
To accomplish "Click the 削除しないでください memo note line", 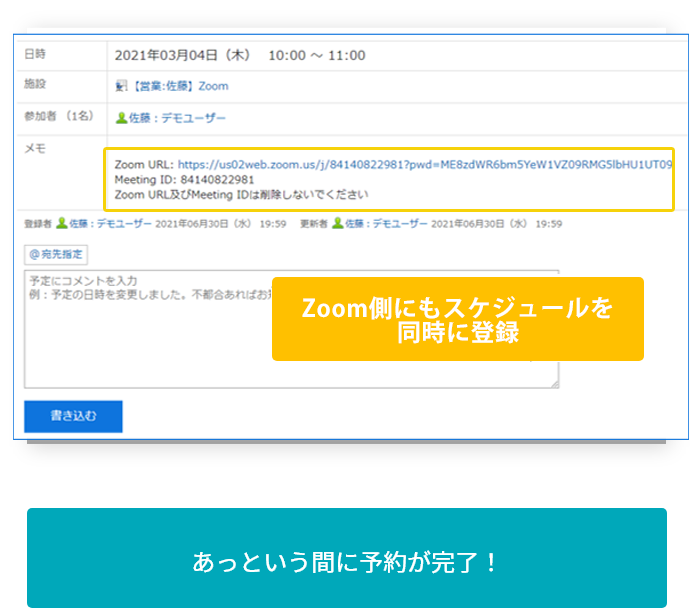I will 242,194.
